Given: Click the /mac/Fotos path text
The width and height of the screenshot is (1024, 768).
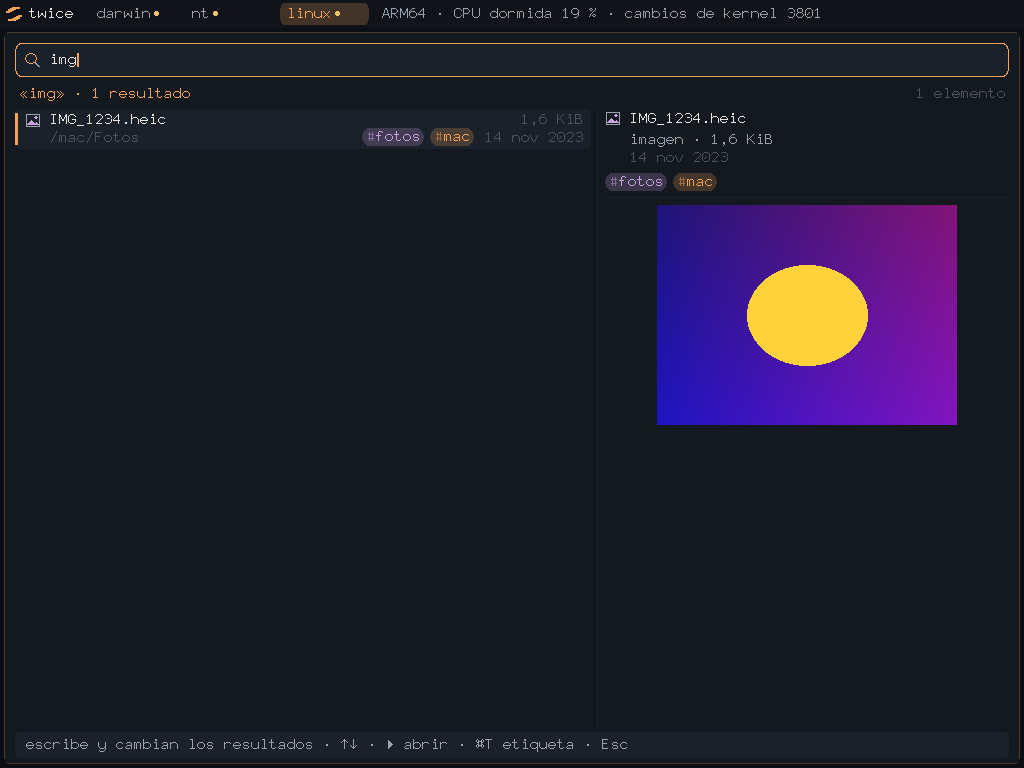Looking at the screenshot, I should click(x=95, y=138).
